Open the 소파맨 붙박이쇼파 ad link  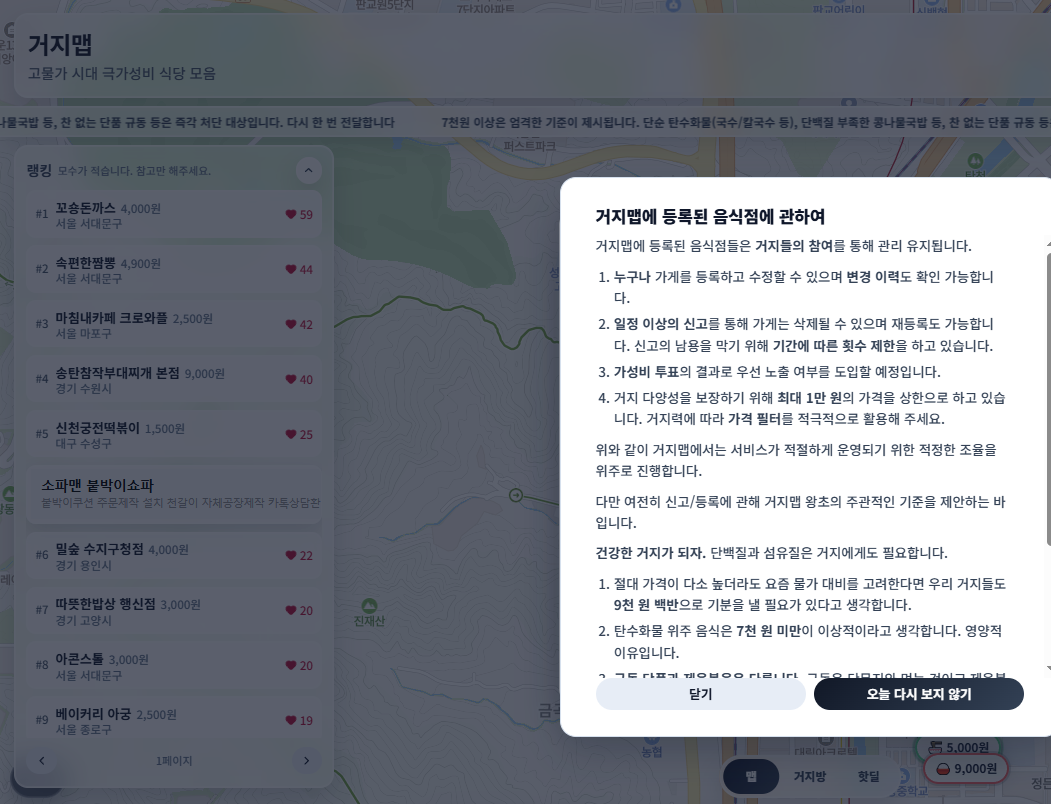pos(174,494)
